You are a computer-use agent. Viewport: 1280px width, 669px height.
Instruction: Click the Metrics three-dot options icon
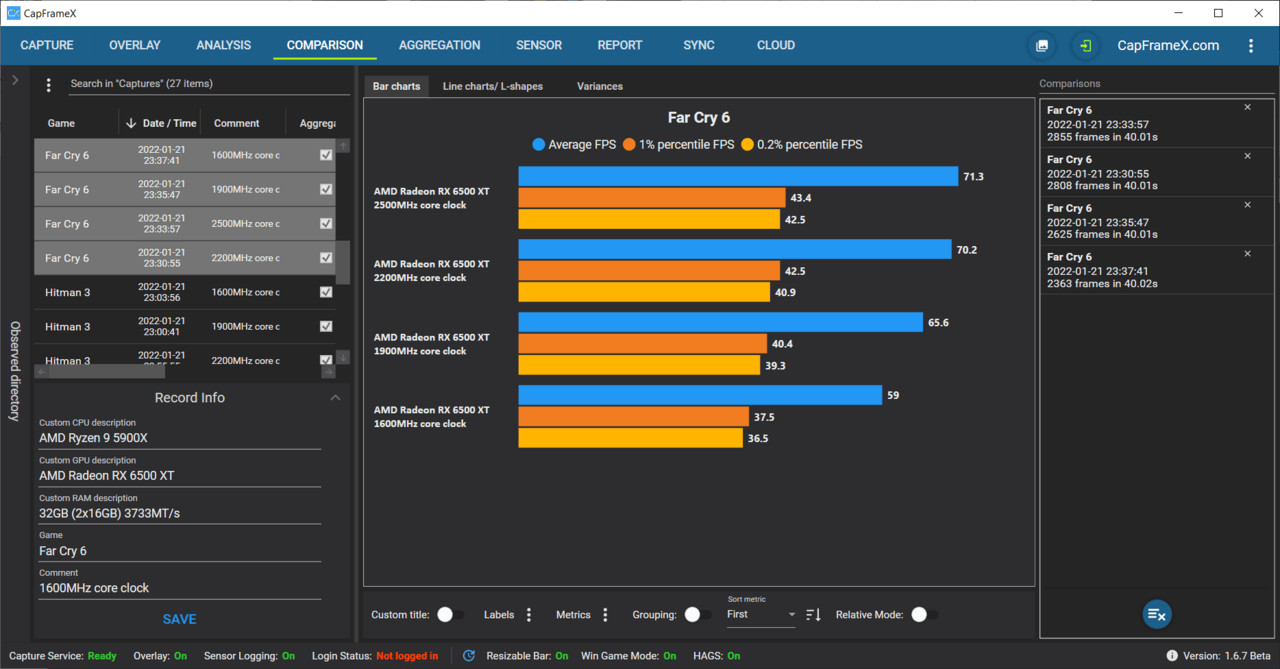pyautogui.click(x=604, y=615)
